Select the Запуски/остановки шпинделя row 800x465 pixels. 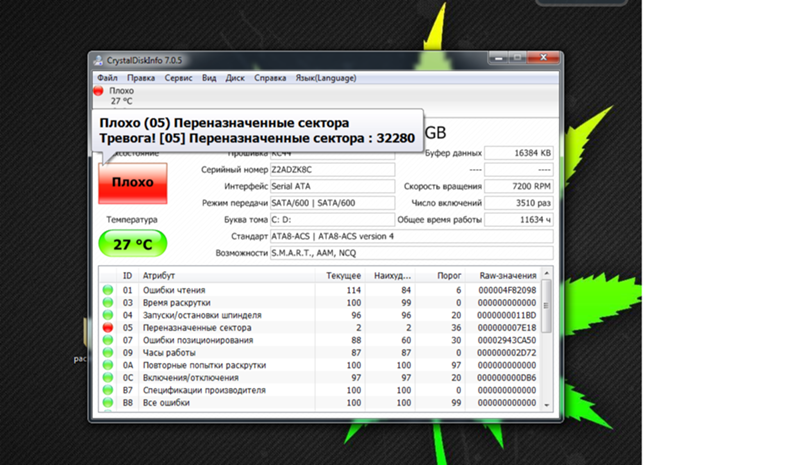coord(320,315)
